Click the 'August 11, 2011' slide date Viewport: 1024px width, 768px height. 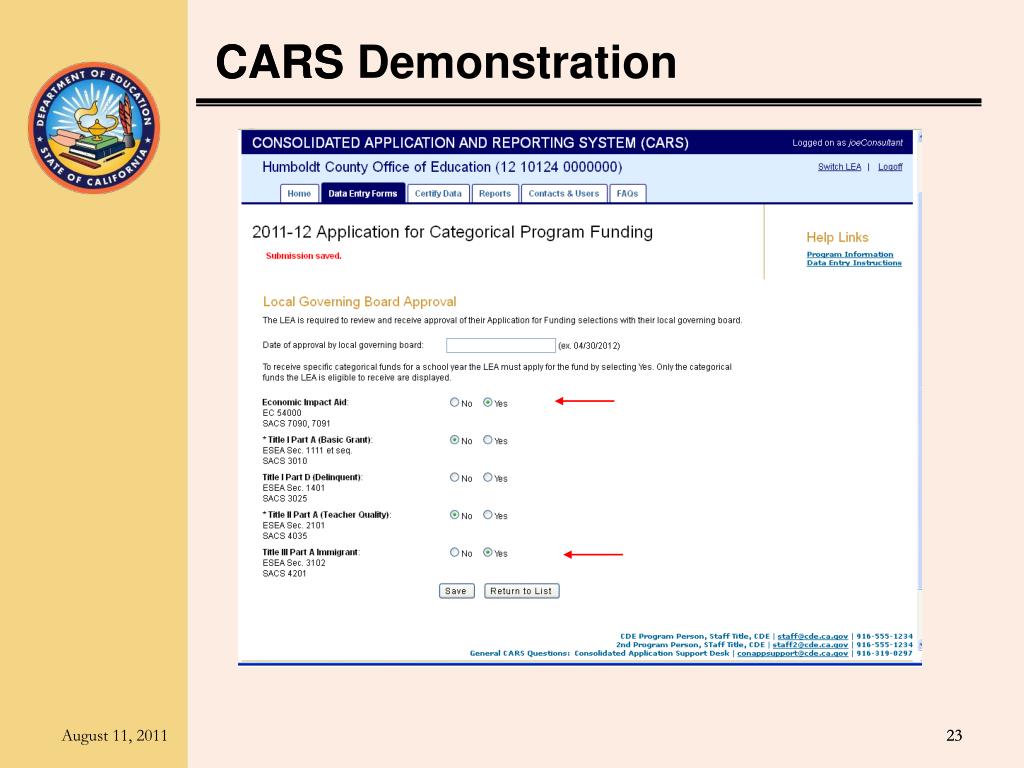[x=114, y=736]
